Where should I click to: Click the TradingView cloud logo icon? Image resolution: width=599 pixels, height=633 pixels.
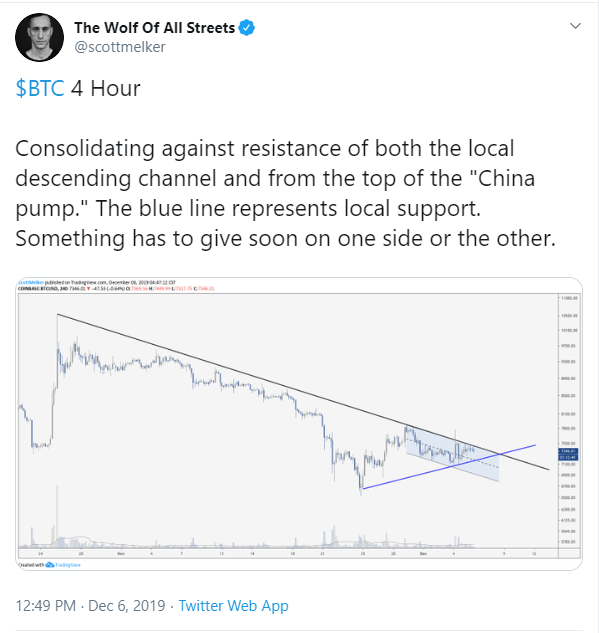click(49, 564)
